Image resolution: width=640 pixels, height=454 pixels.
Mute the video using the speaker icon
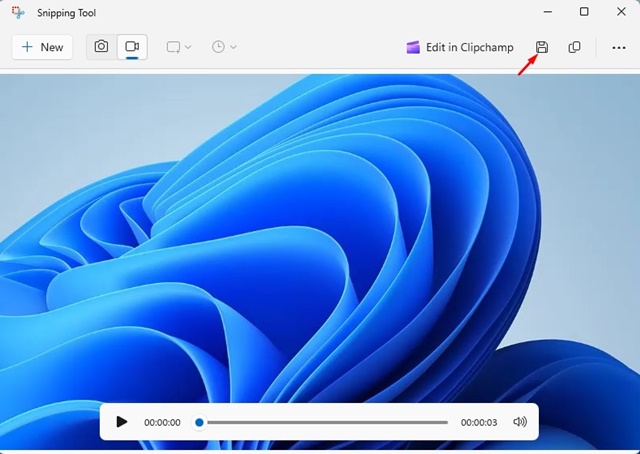click(x=520, y=422)
